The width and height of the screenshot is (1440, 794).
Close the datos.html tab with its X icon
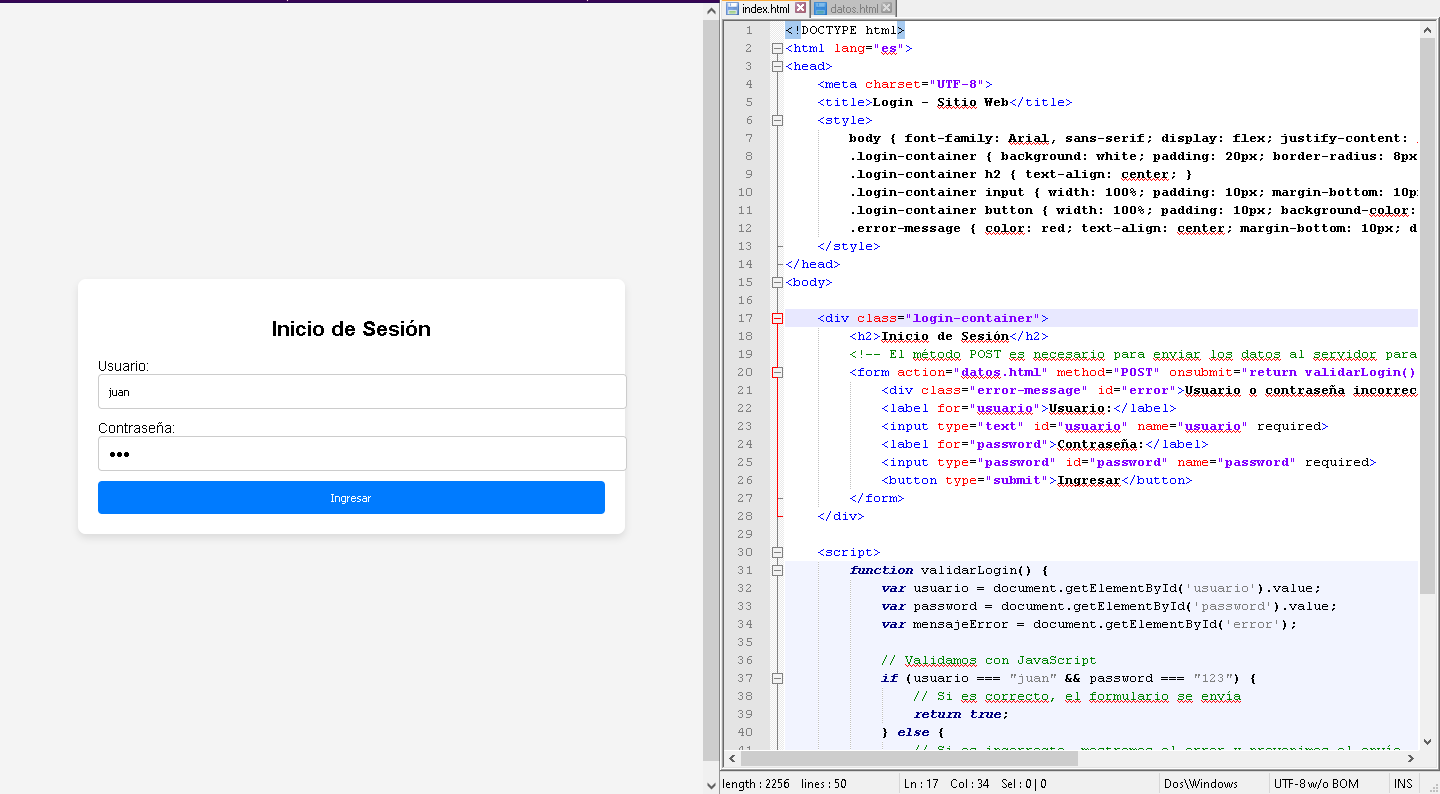coord(886,9)
